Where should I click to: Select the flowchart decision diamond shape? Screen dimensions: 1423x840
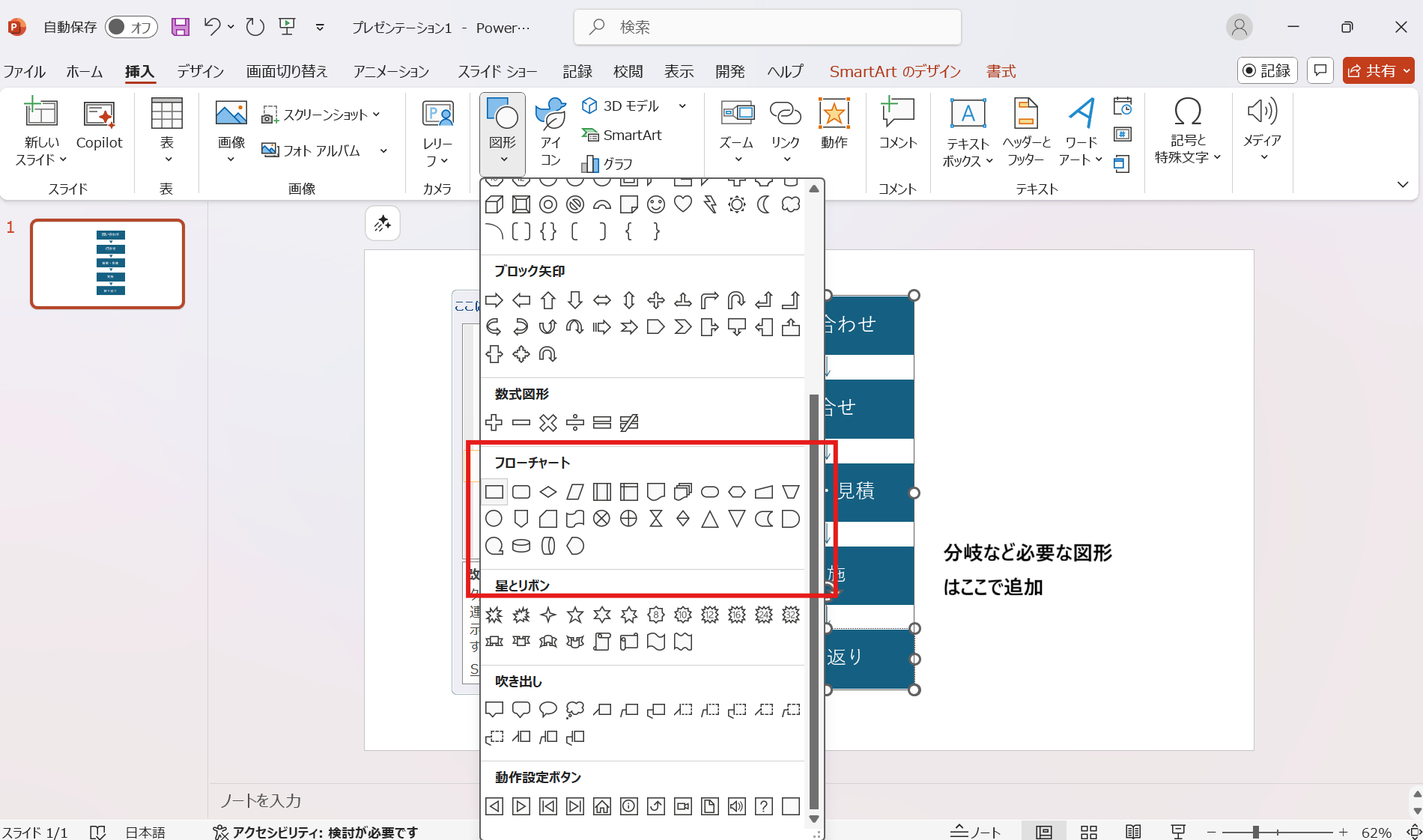coord(548,492)
